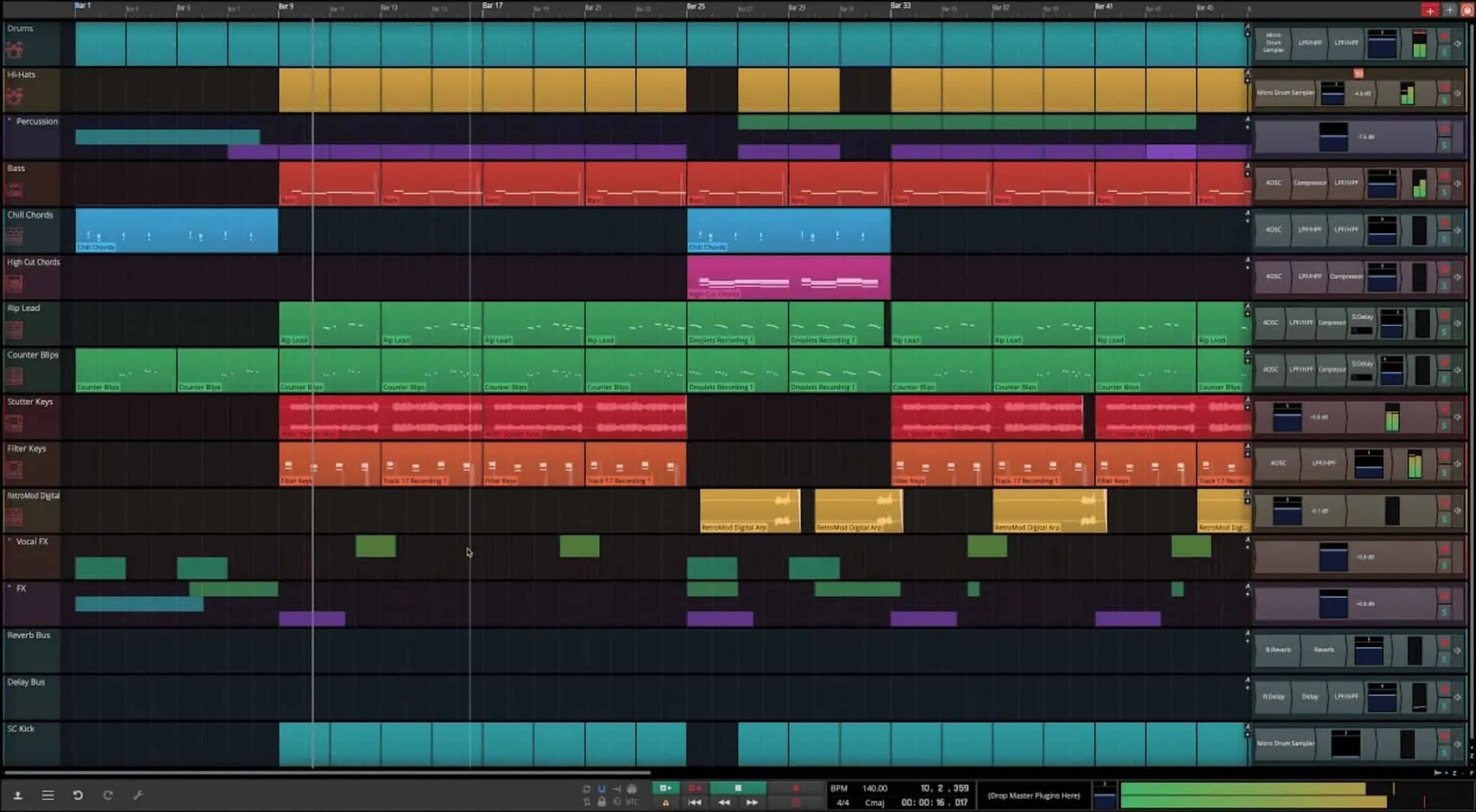
Task: Select the Hi-Hats track name
Action: [x=22, y=75]
